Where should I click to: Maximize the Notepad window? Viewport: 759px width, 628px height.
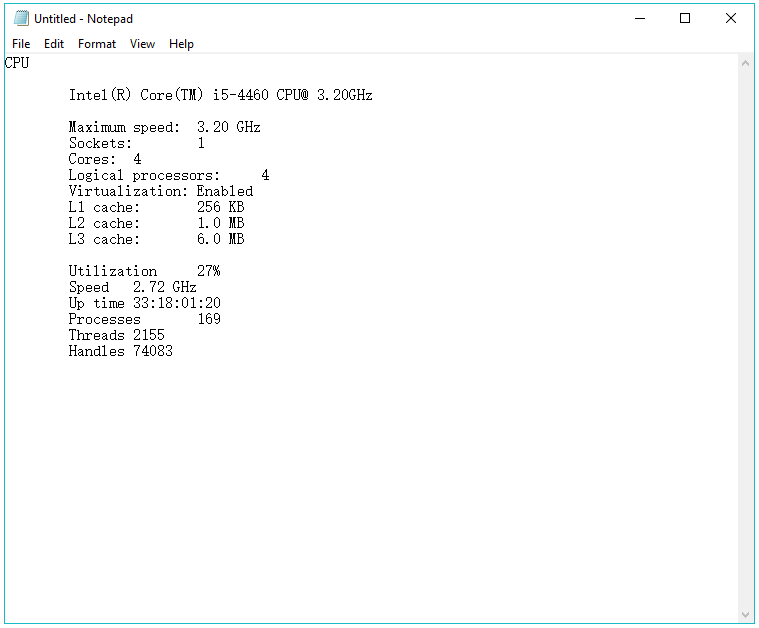(685, 18)
